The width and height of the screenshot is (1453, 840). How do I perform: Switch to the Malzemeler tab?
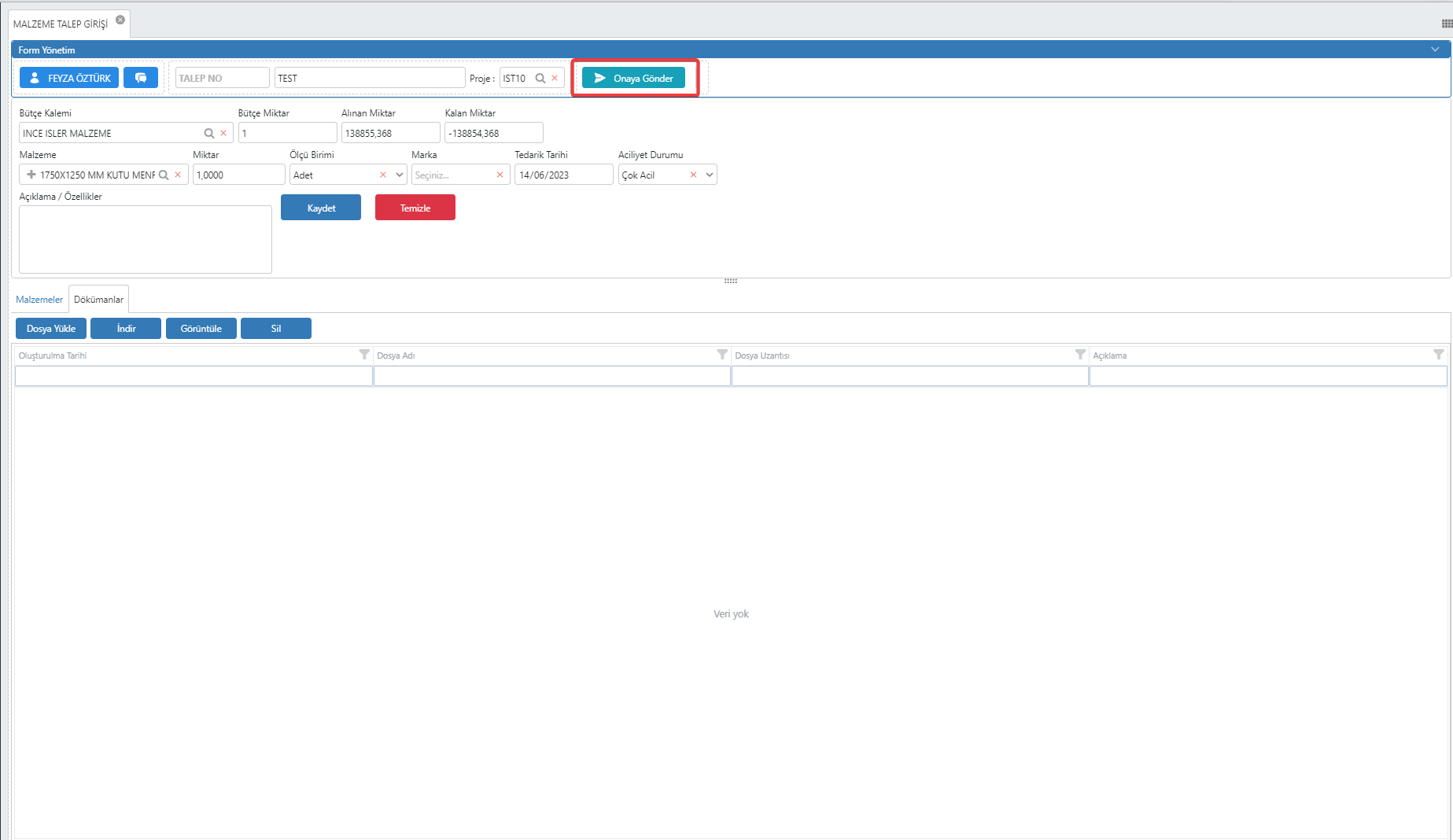[x=39, y=300]
